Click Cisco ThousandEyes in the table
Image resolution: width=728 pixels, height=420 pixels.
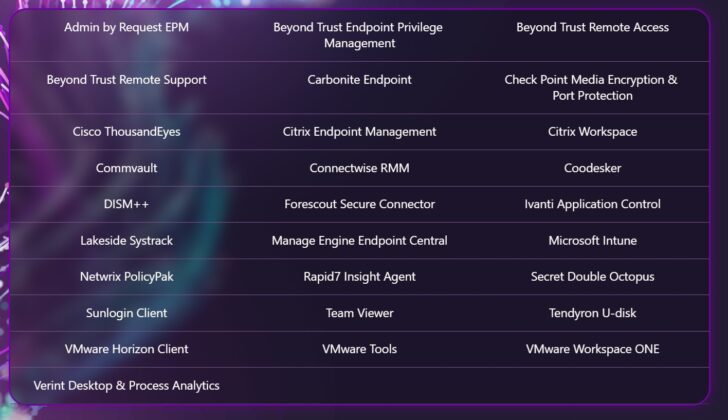pyautogui.click(x=126, y=131)
